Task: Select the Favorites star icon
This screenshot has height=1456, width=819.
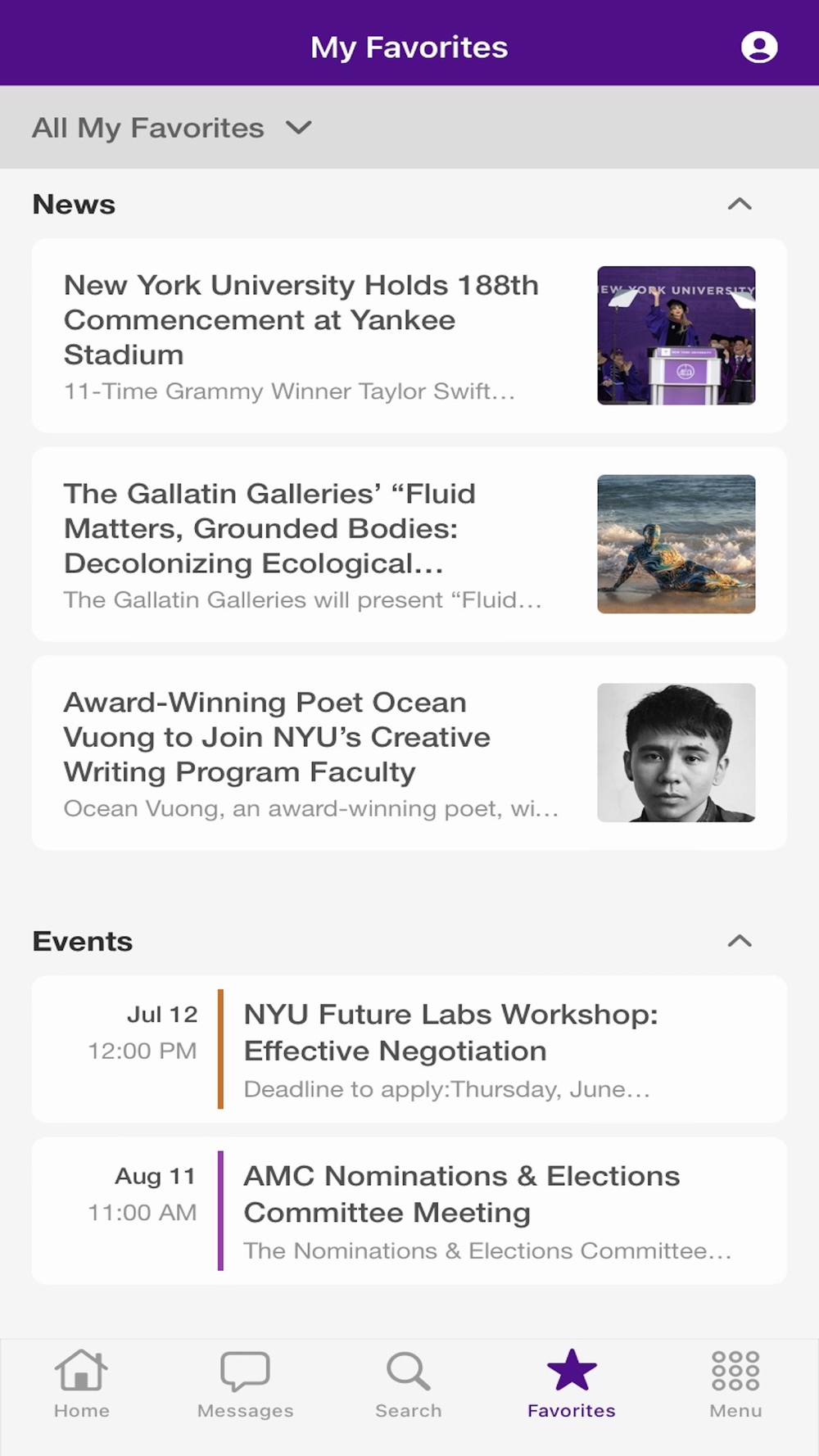Action: click(x=572, y=1371)
